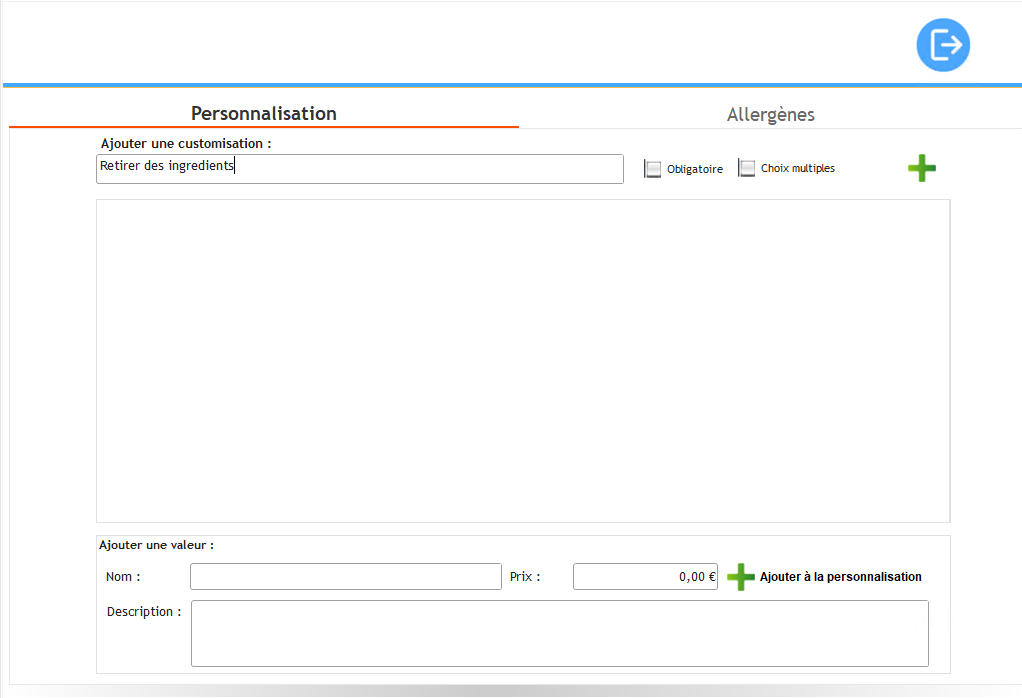
Task: Click the Choix multiples label text
Action: click(x=797, y=168)
